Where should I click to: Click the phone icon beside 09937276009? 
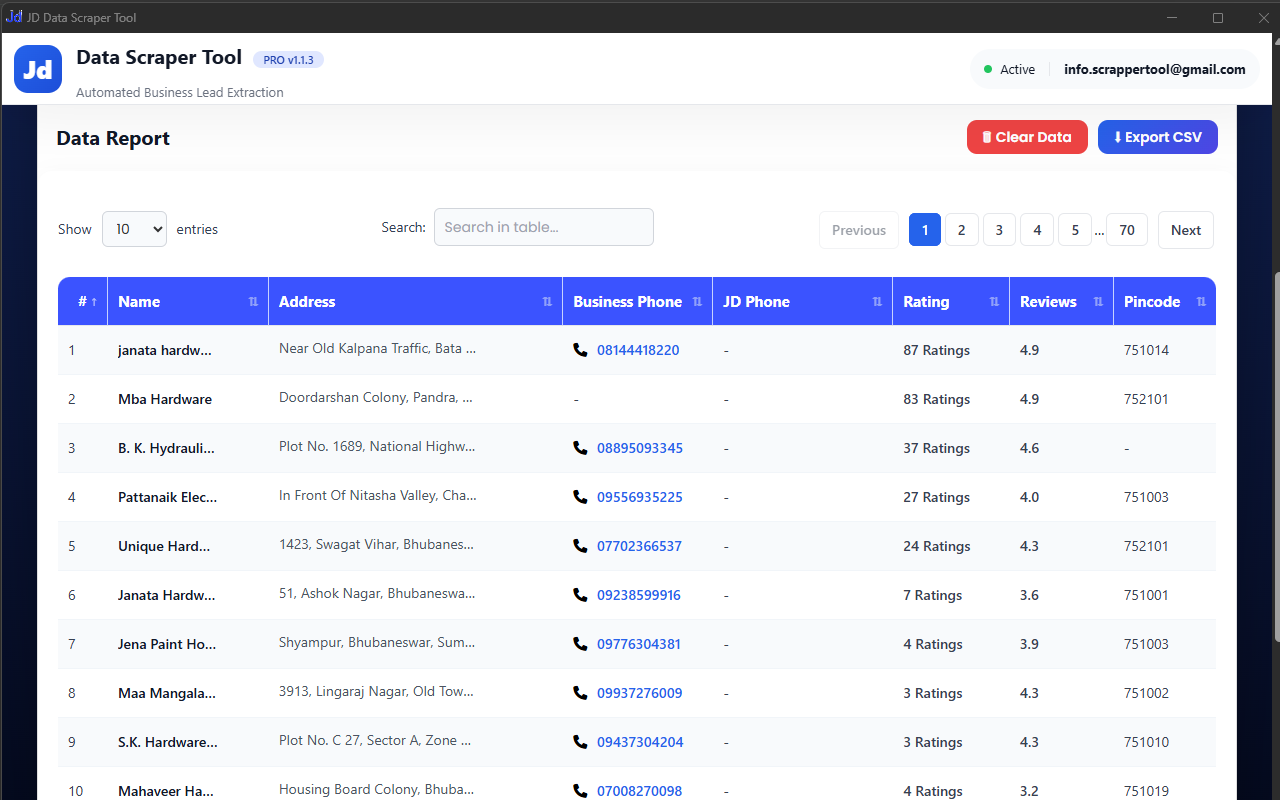(x=580, y=693)
